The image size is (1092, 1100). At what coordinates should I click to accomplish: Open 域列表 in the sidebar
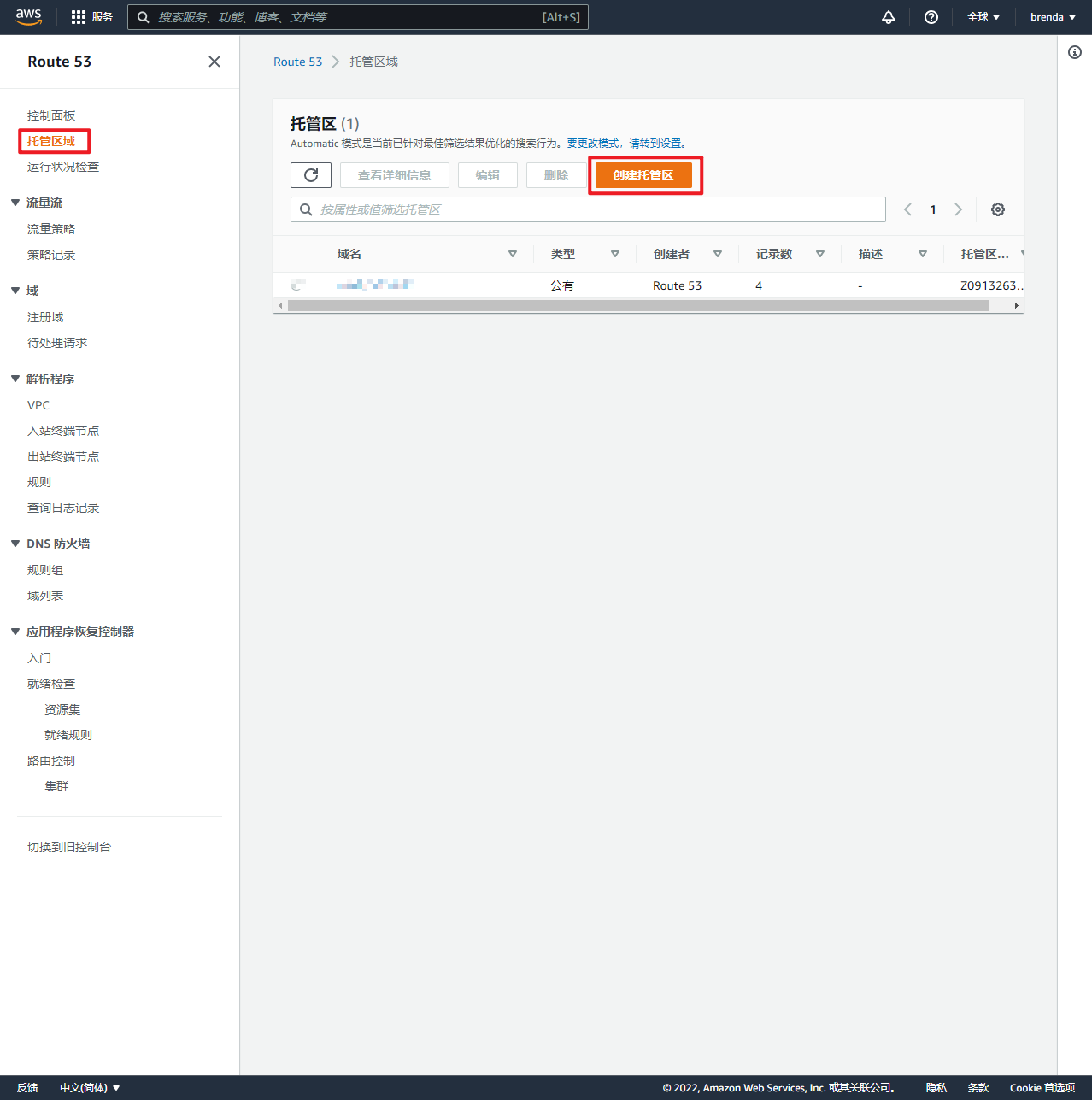[x=45, y=596]
